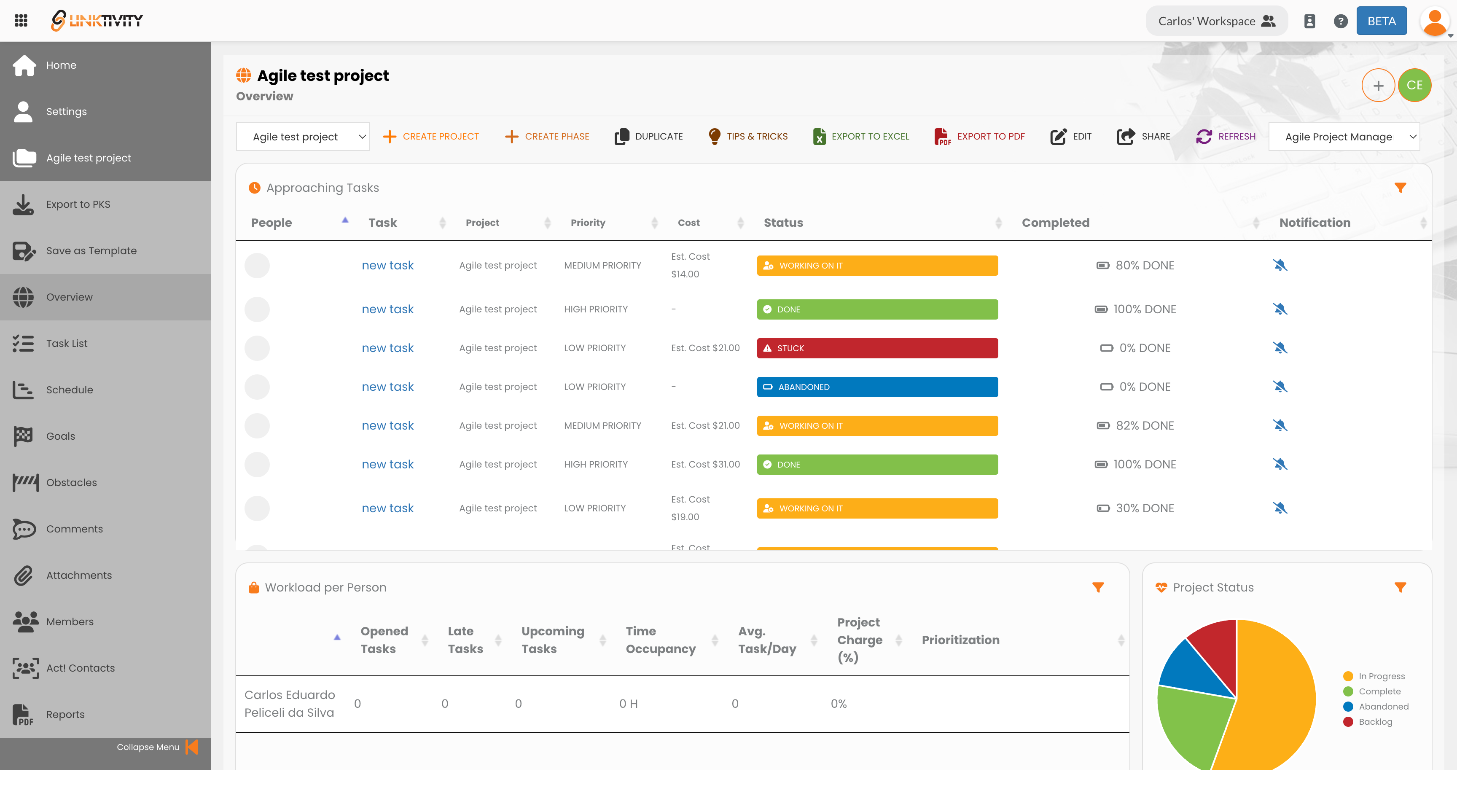
Task: Open the user profile avatar menu
Action: pos(1435,22)
